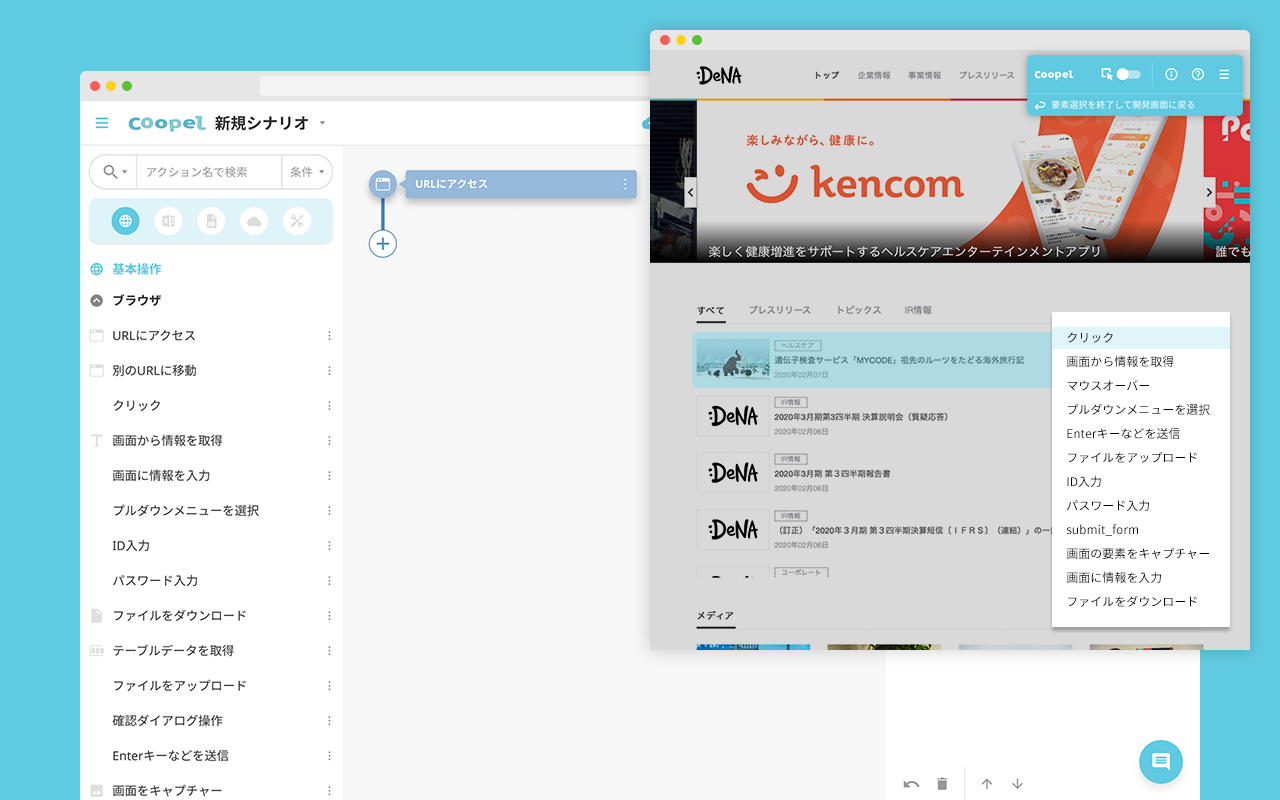The image size is (1280, 800).
Task: Open three-dot menu for ID入力 row
Action: pyautogui.click(x=329, y=545)
